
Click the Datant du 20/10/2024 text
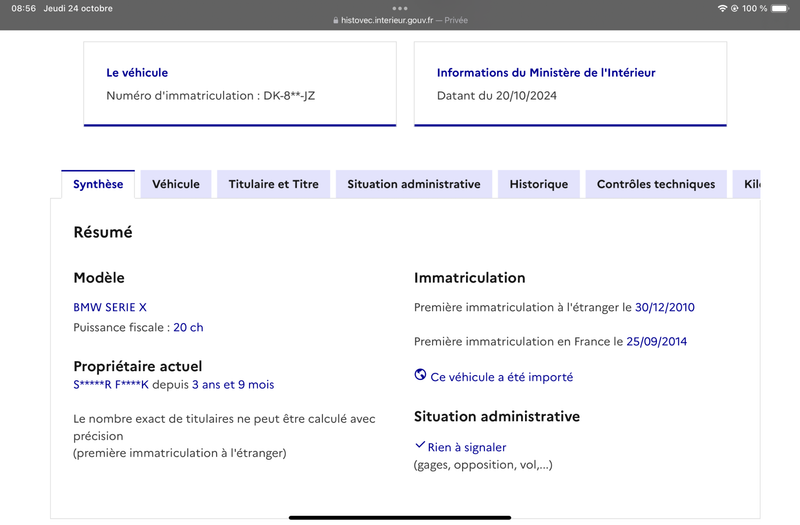click(496, 95)
